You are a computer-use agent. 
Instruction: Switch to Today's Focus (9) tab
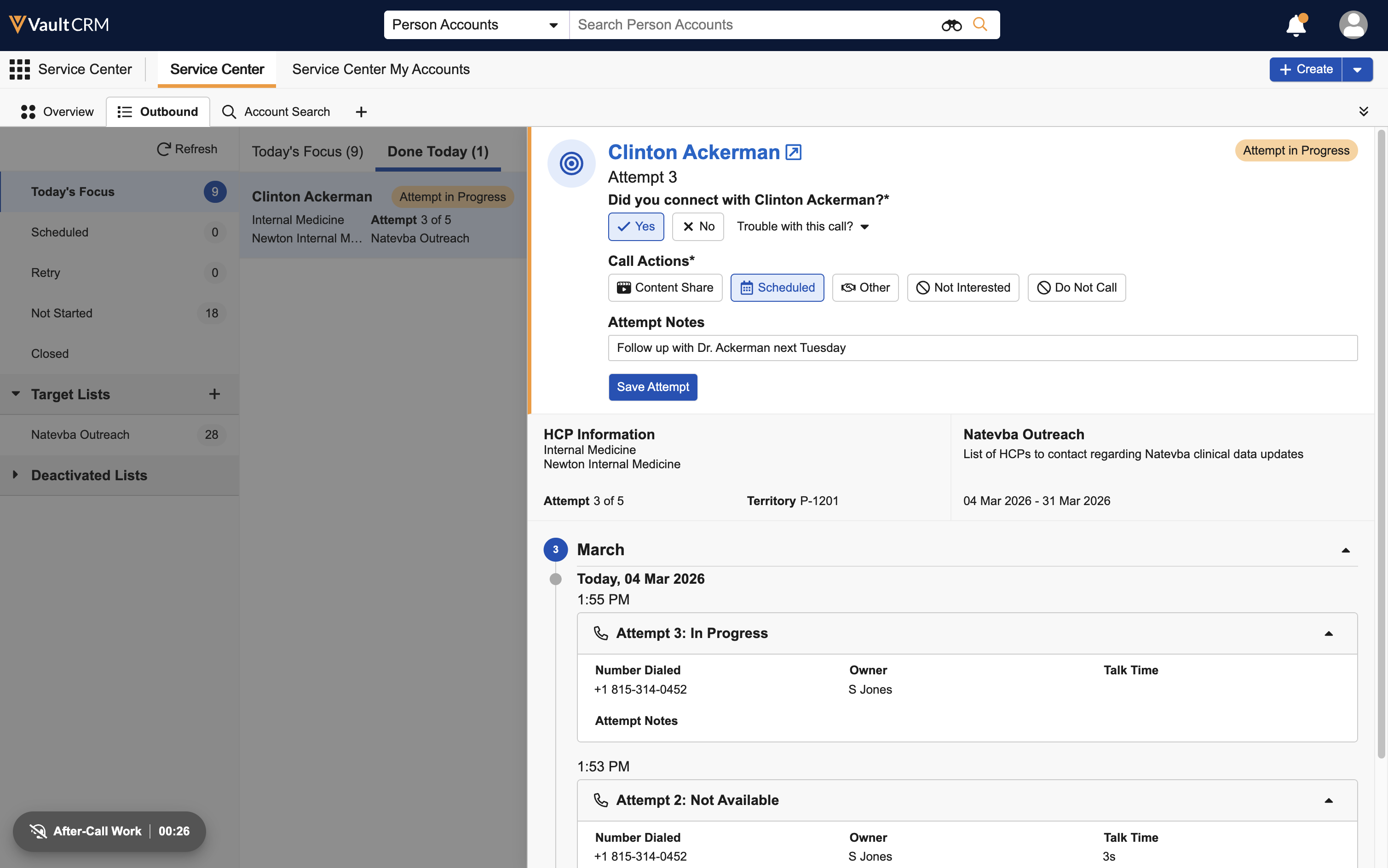click(x=307, y=151)
